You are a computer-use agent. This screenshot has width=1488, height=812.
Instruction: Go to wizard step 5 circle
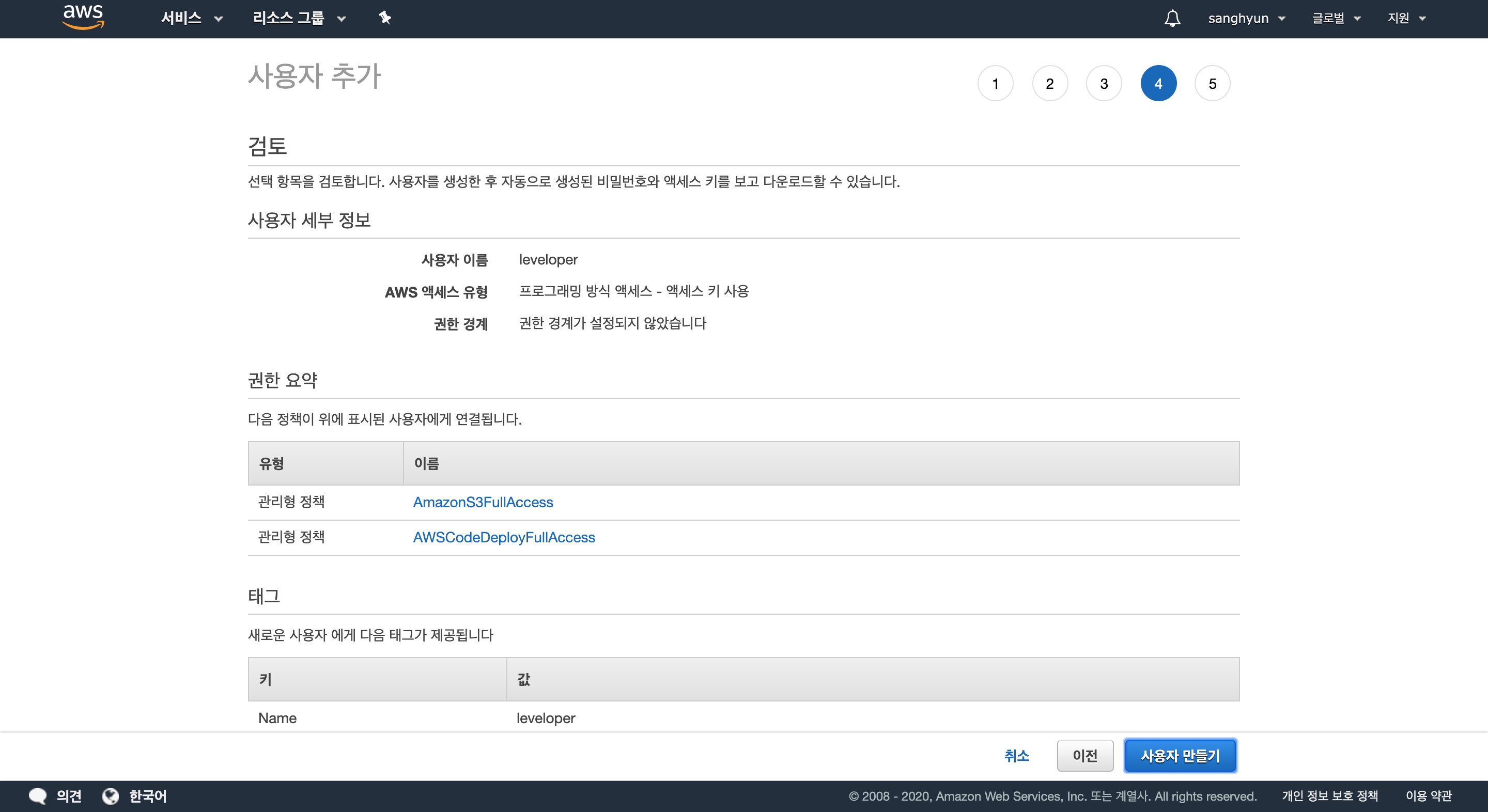click(1212, 84)
